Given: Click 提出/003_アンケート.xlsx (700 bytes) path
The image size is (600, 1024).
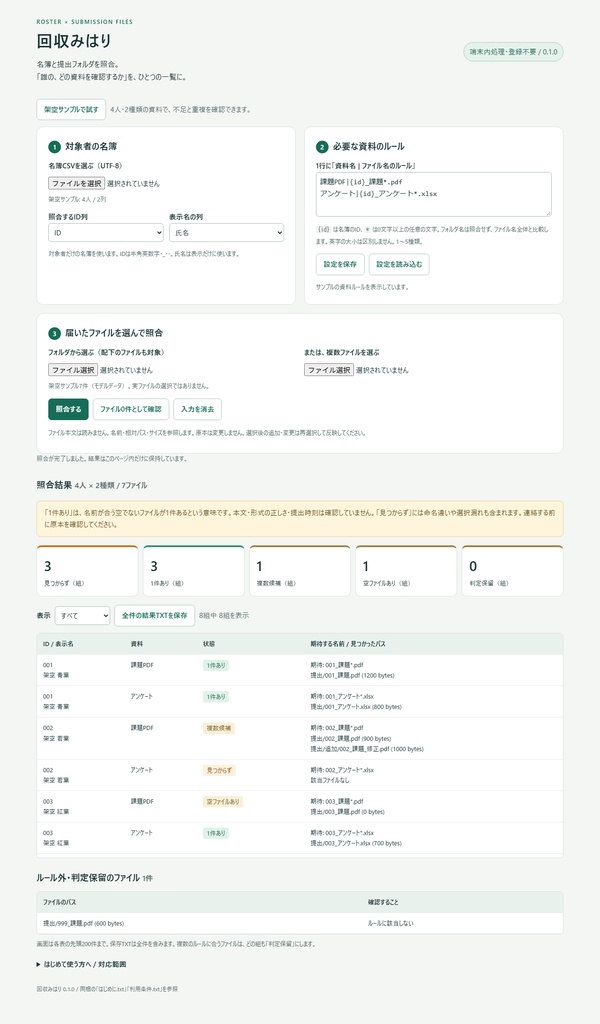Looking at the screenshot, I should [356, 844].
